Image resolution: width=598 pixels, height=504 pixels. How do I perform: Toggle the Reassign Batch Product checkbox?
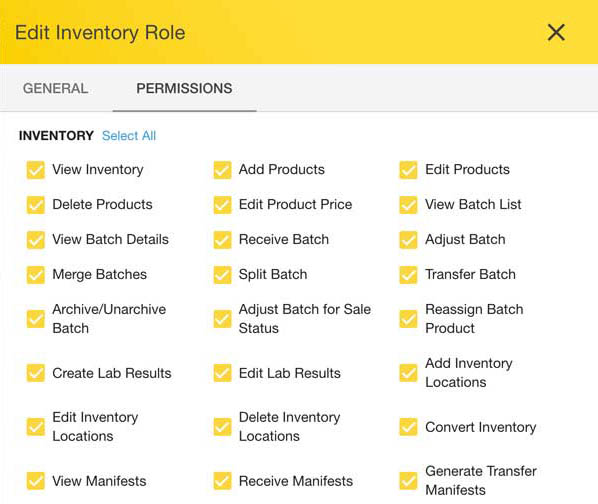pos(408,319)
